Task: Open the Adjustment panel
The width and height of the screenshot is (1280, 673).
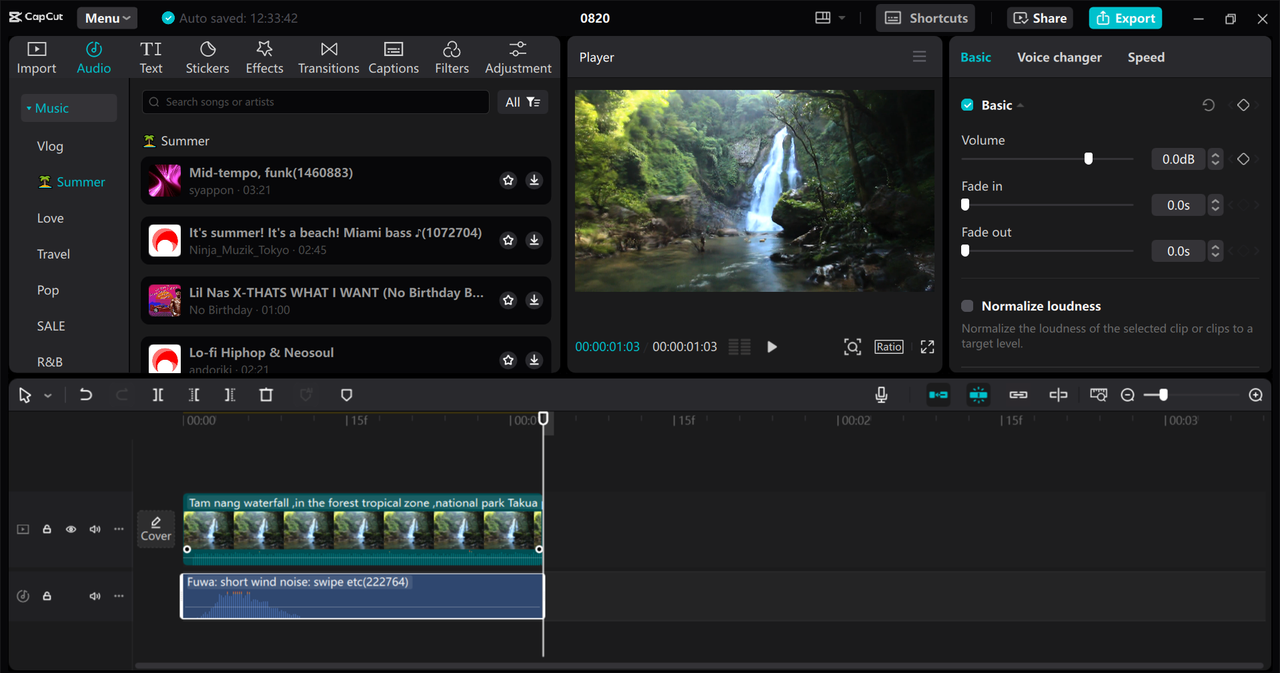Action: pos(518,58)
